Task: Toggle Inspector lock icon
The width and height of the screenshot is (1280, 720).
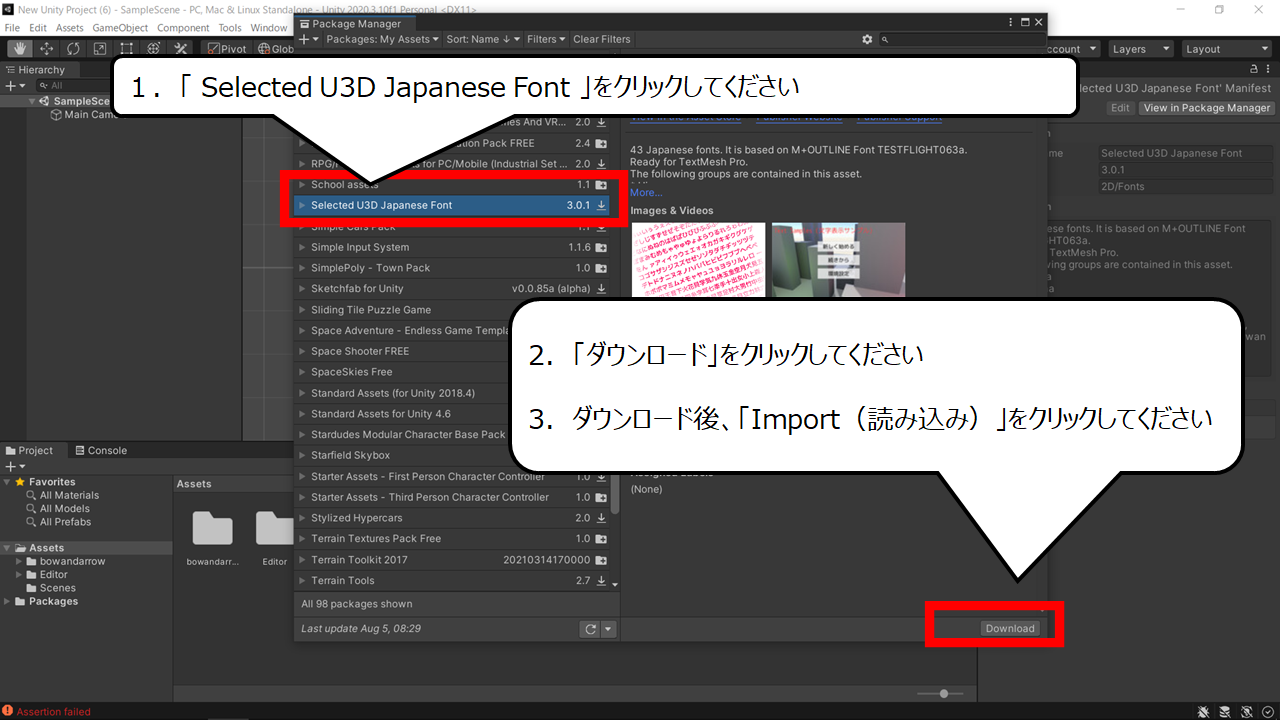Action: pos(1254,69)
